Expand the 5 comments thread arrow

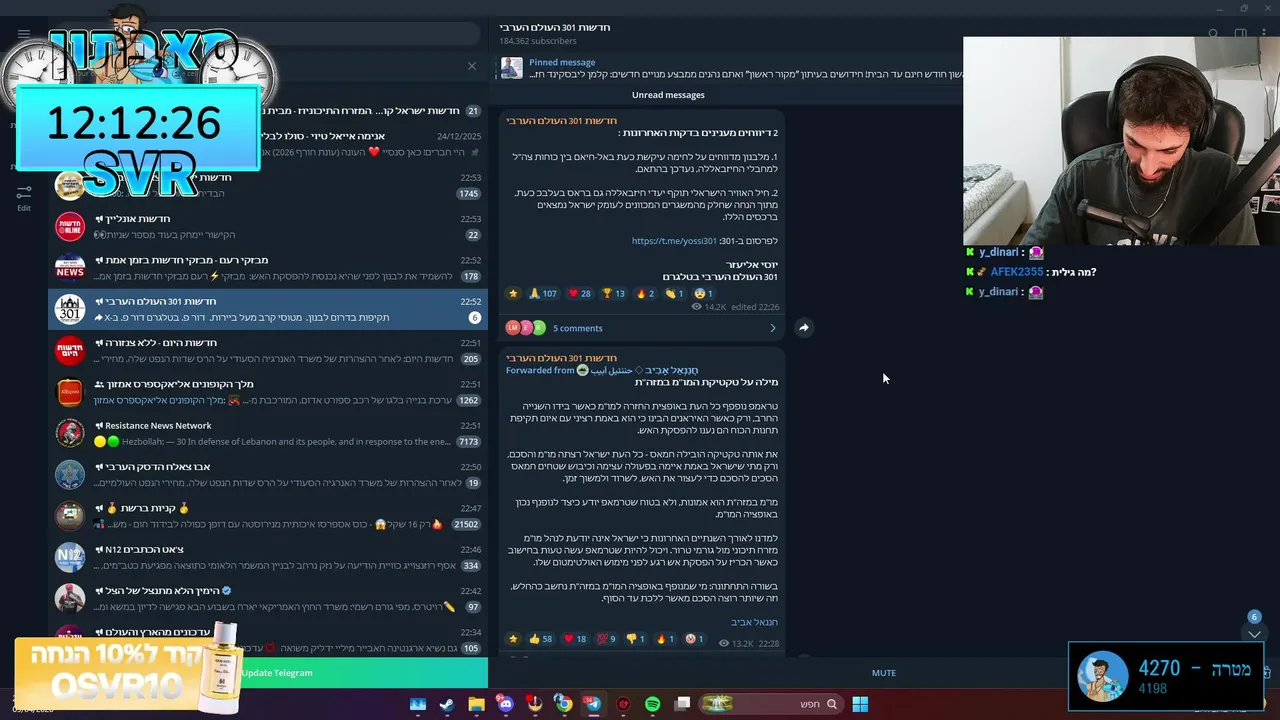point(772,328)
